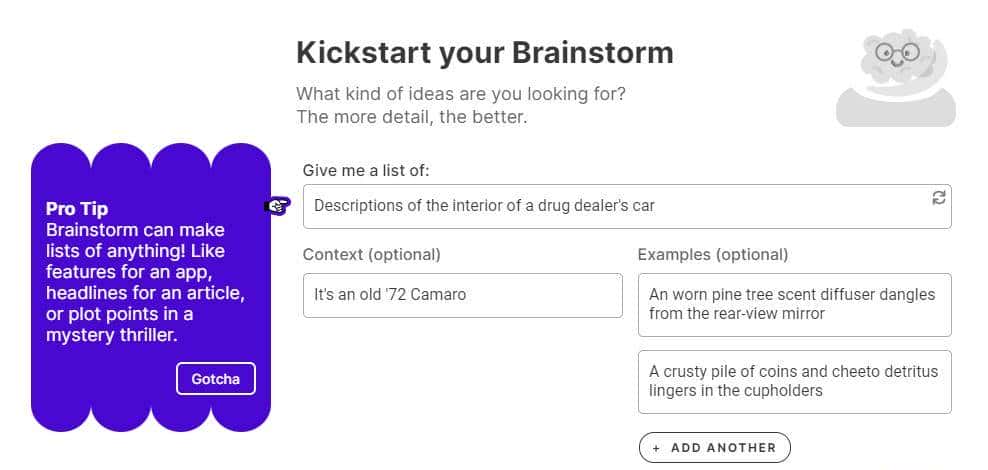This screenshot has height=470, width=988.
Task: Click the purple tip card's bottom scalloped edge
Action: (151, 418)
